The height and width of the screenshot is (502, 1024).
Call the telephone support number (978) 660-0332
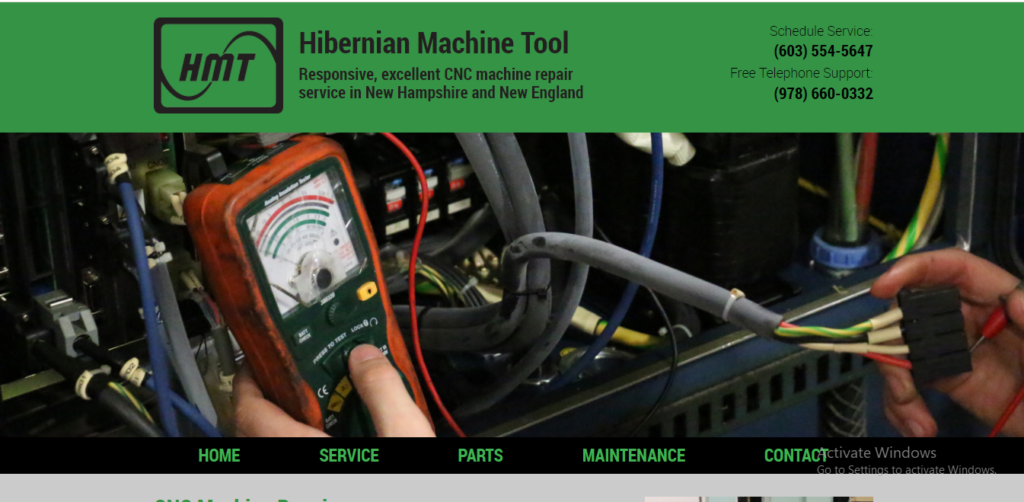[x=822, y=94]
